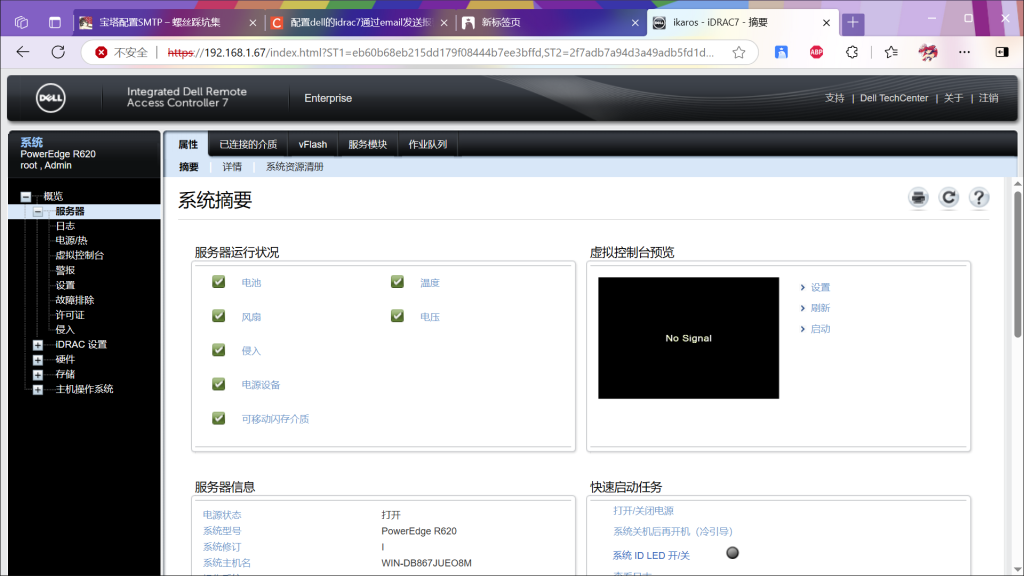Open the profile avatar icon

pyautogui.click(x=927, y=52)
